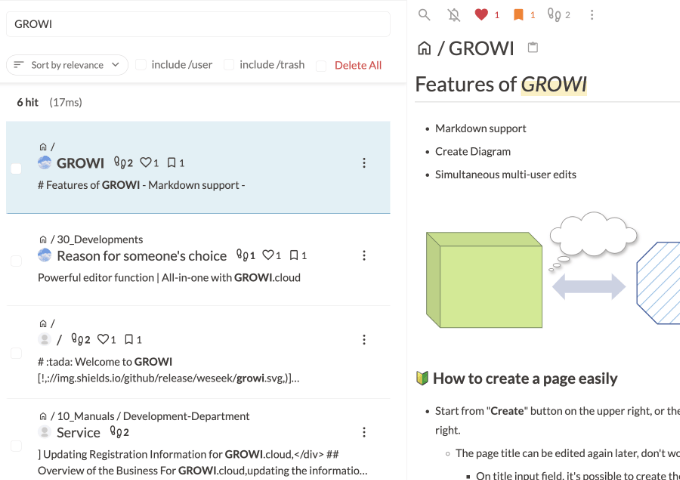Screen dimensions: 680x480
Task: Toggle the muted notification bell icon
Action: coord(454,15)
